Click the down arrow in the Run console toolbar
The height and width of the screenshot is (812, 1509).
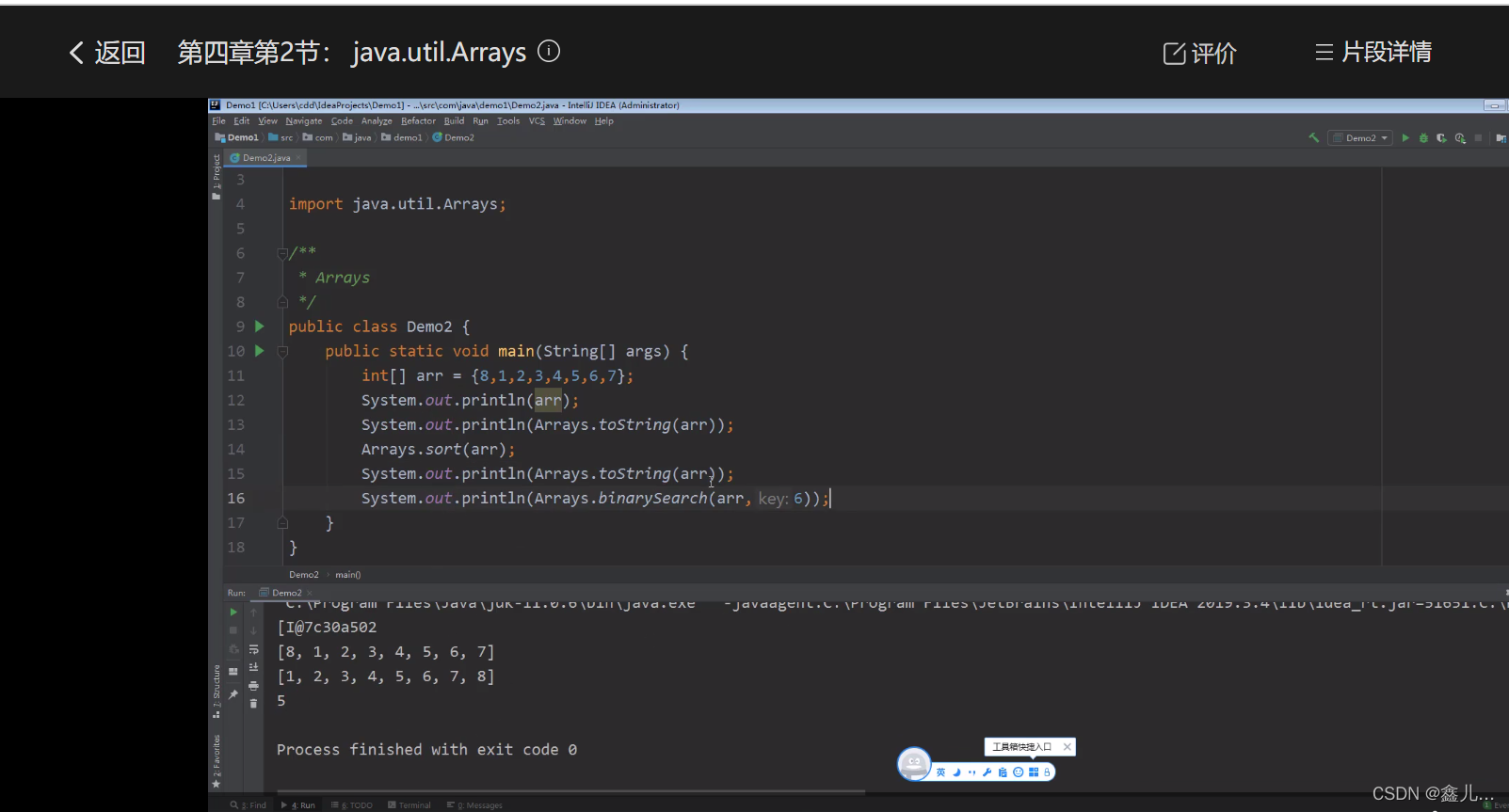(x=253, y=630)
